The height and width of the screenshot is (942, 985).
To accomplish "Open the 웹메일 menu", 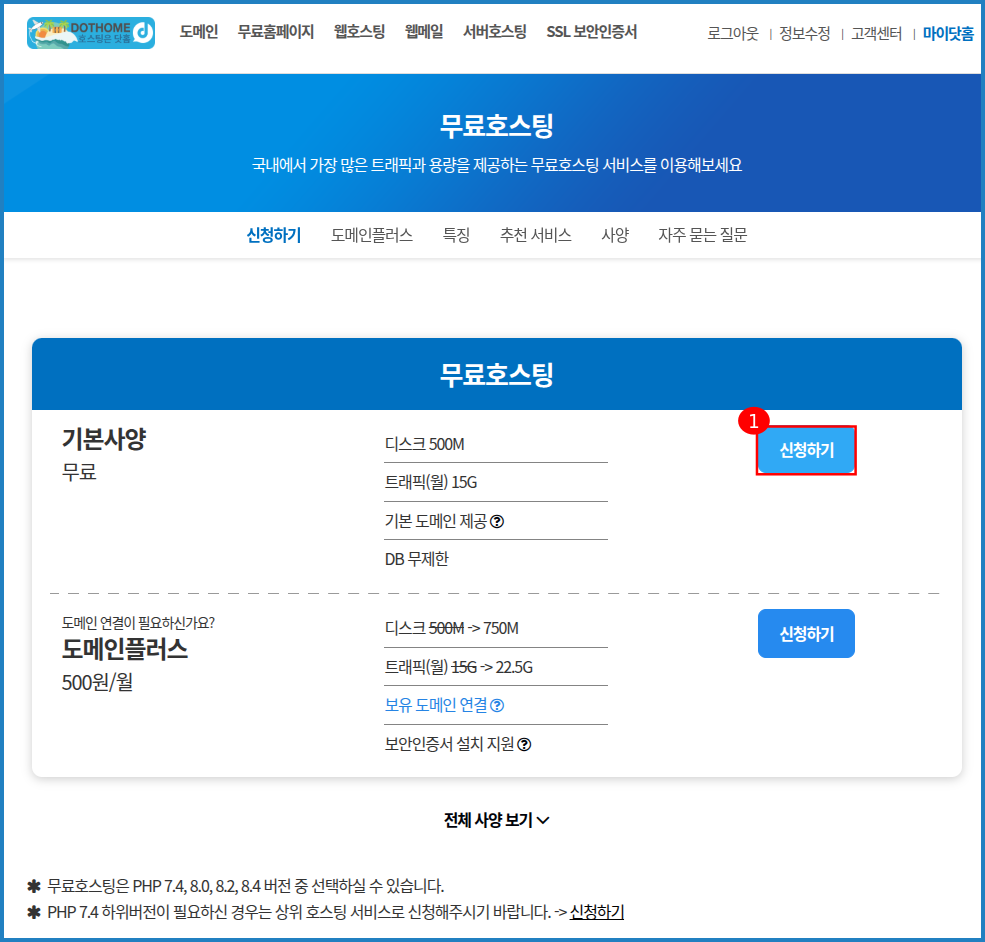I will tap(424, 32).
